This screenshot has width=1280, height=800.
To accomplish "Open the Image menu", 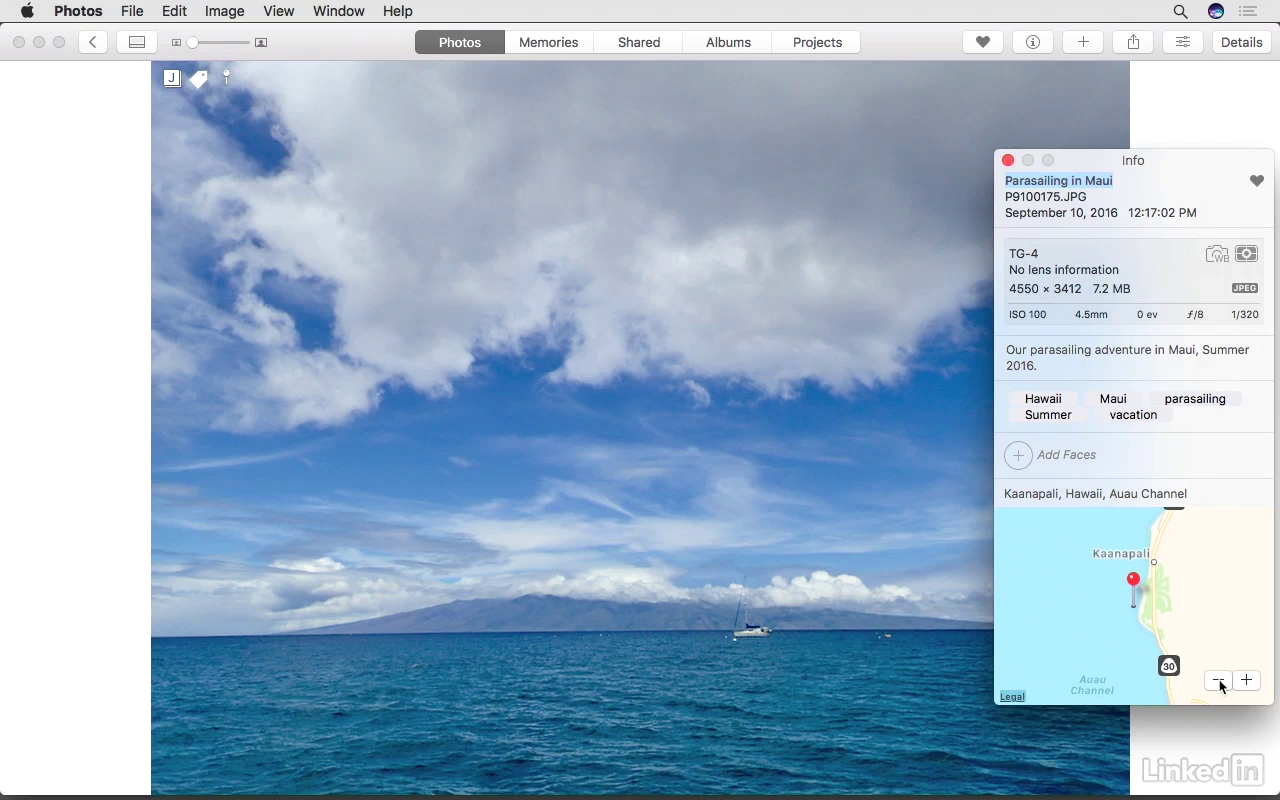I will click(224, 11).
